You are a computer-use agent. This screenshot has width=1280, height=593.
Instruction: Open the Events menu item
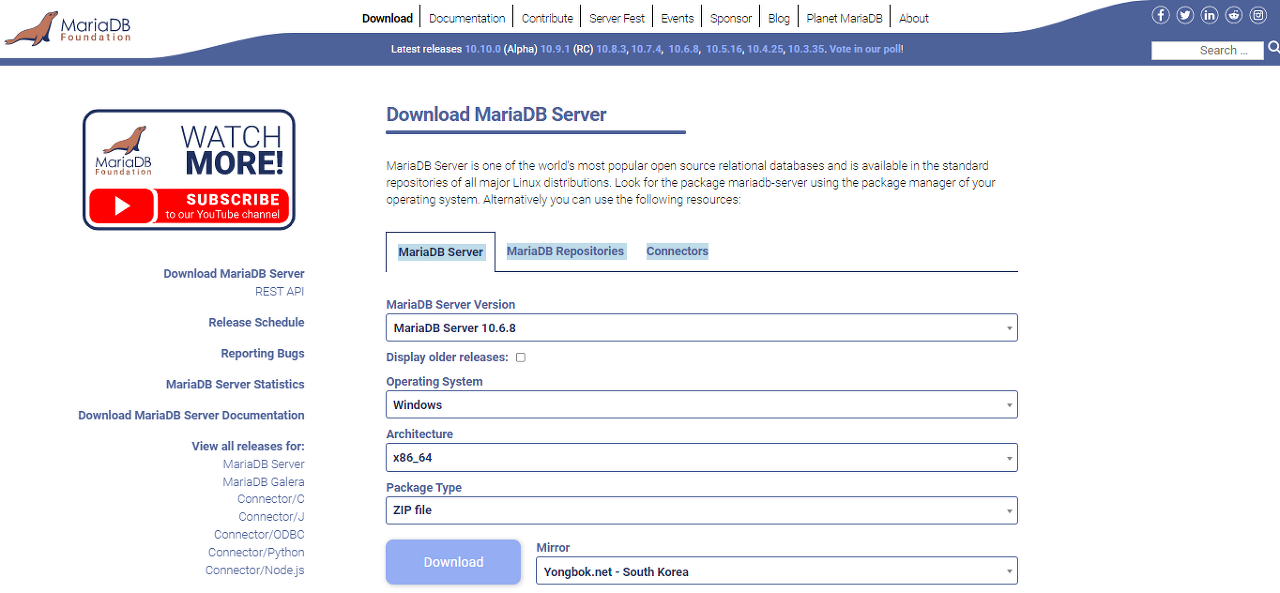click(x=677, y=18)
